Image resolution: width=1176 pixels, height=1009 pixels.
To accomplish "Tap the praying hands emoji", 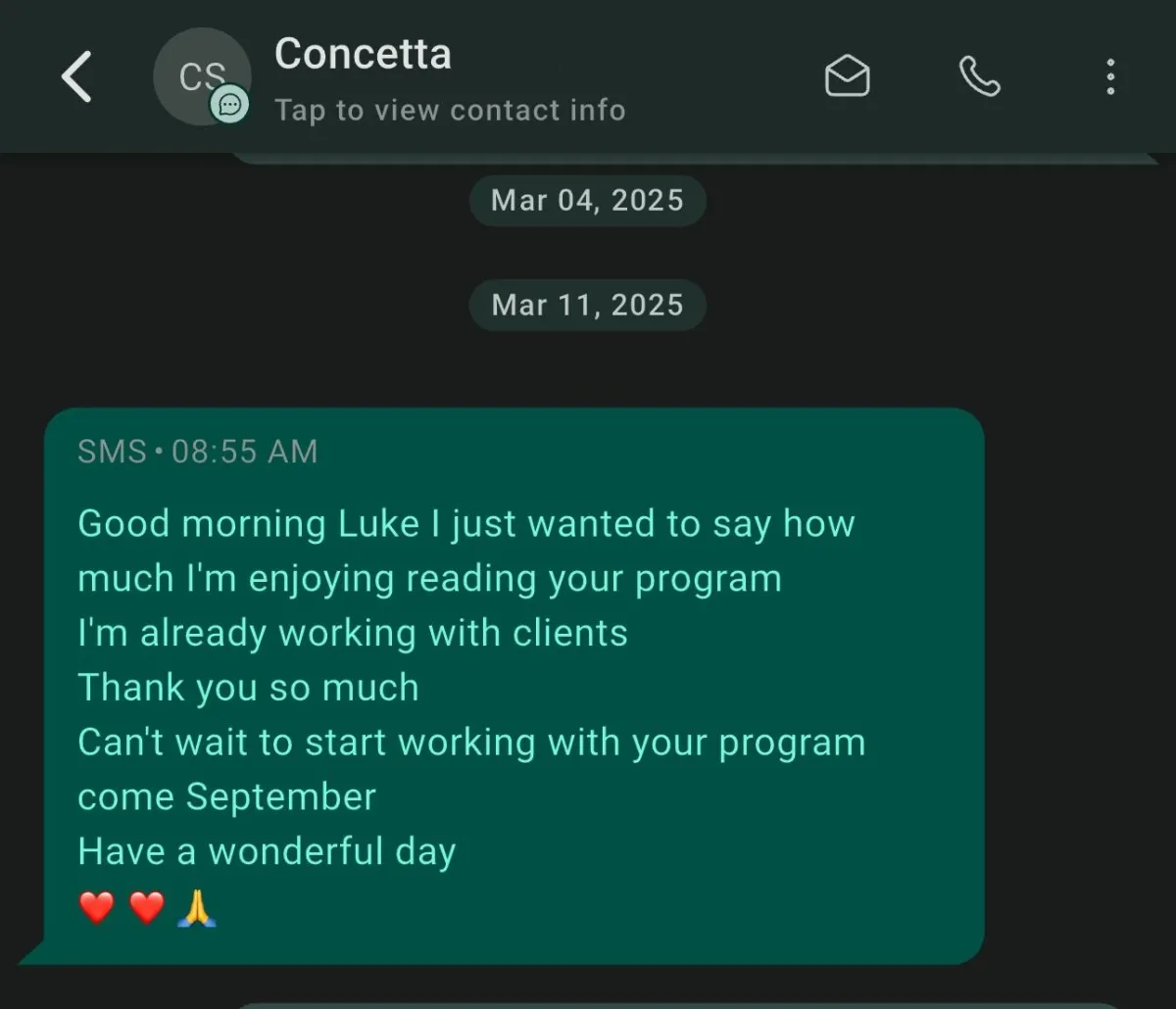I will pos(197,908).
